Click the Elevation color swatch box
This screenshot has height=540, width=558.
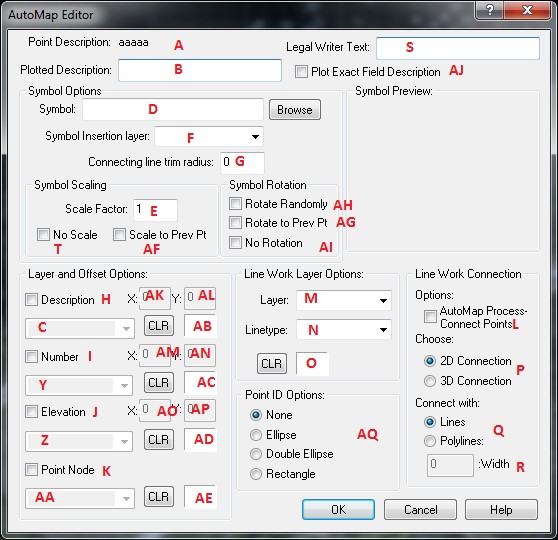coord(200,440)
